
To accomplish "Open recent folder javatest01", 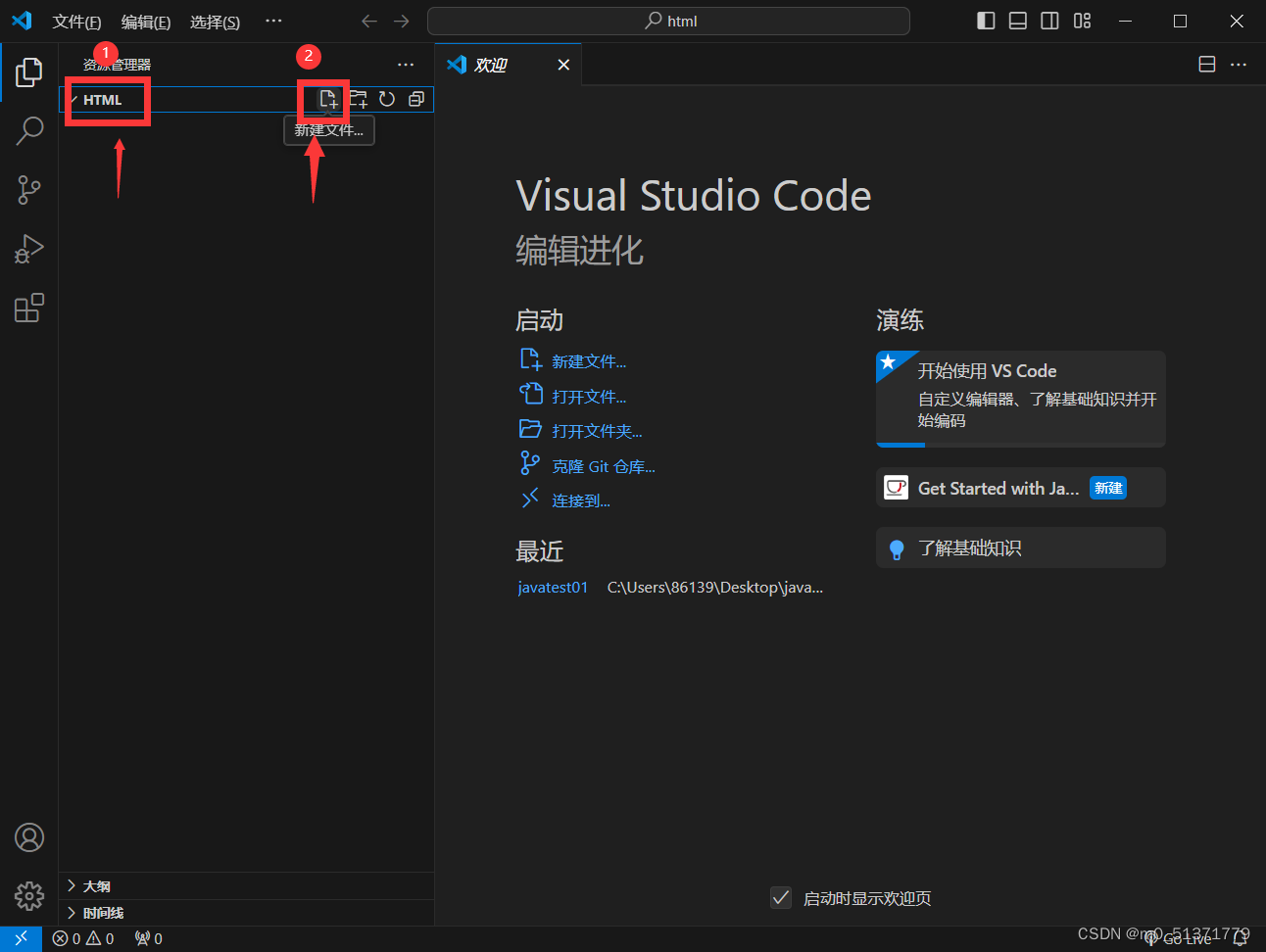I will [553, 588].
